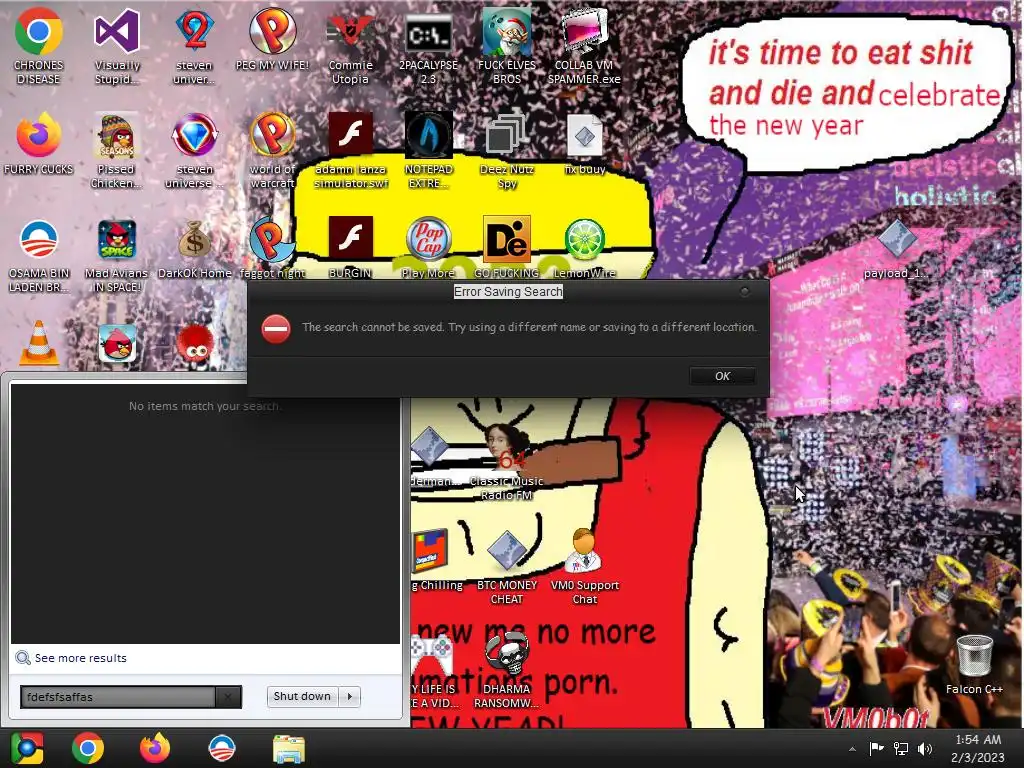Viewport: 1024px width, 768px height.
Task: Close the Error Saving Search dialog
Action: [744, 291]
